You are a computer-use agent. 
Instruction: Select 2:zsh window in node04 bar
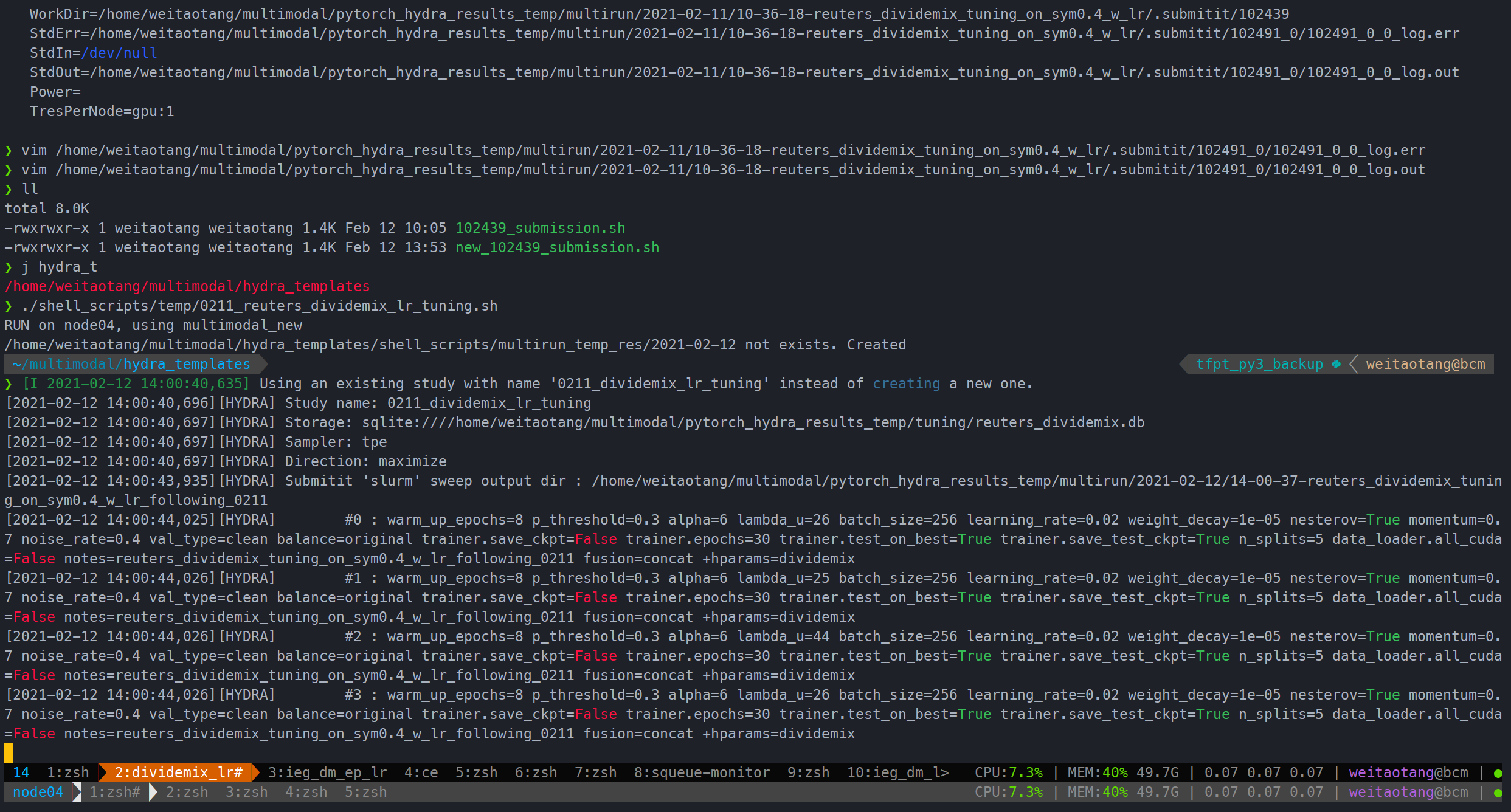point(187,792)
